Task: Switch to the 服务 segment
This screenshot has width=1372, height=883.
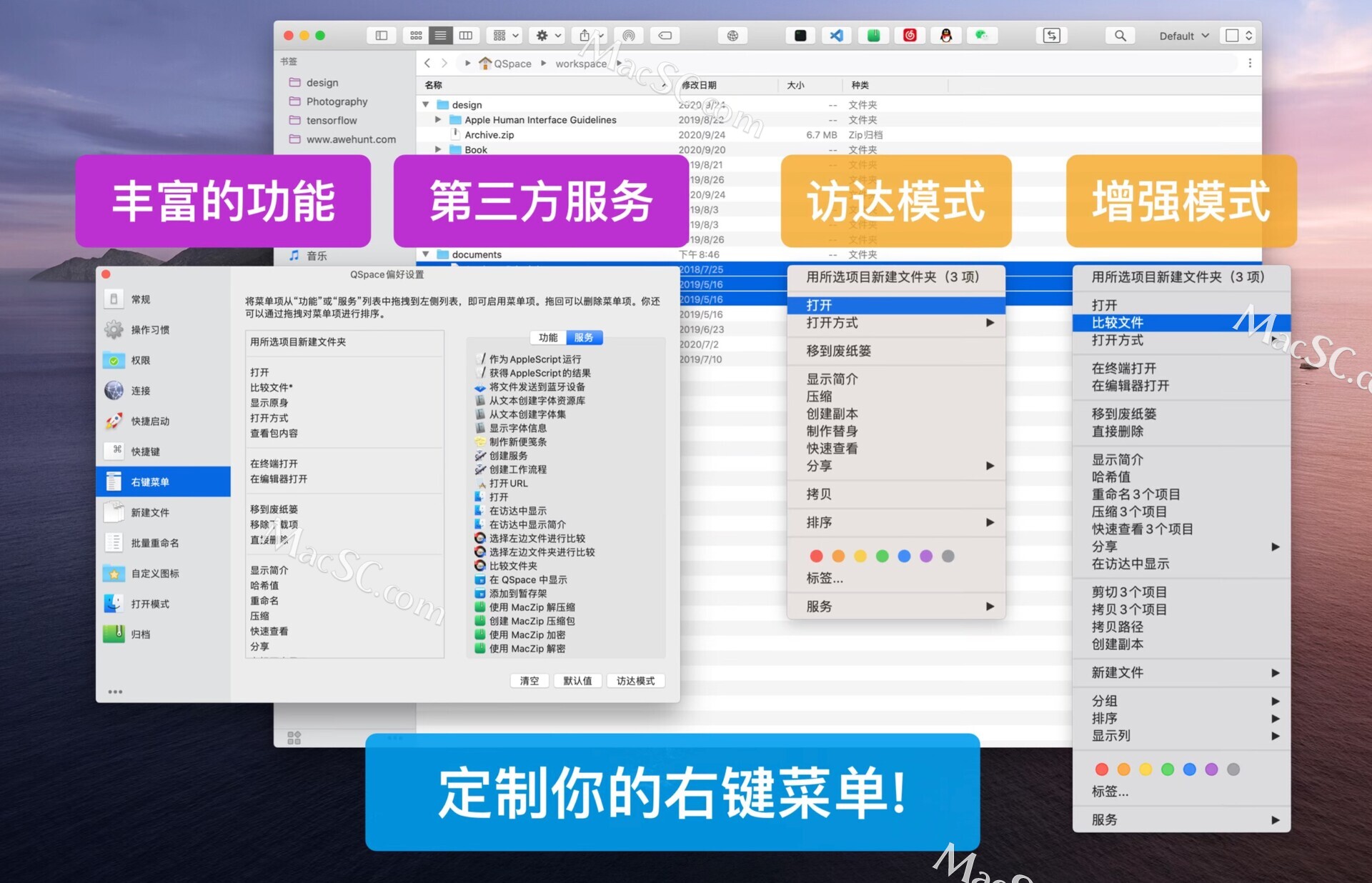Action: (x=585, y=338)
